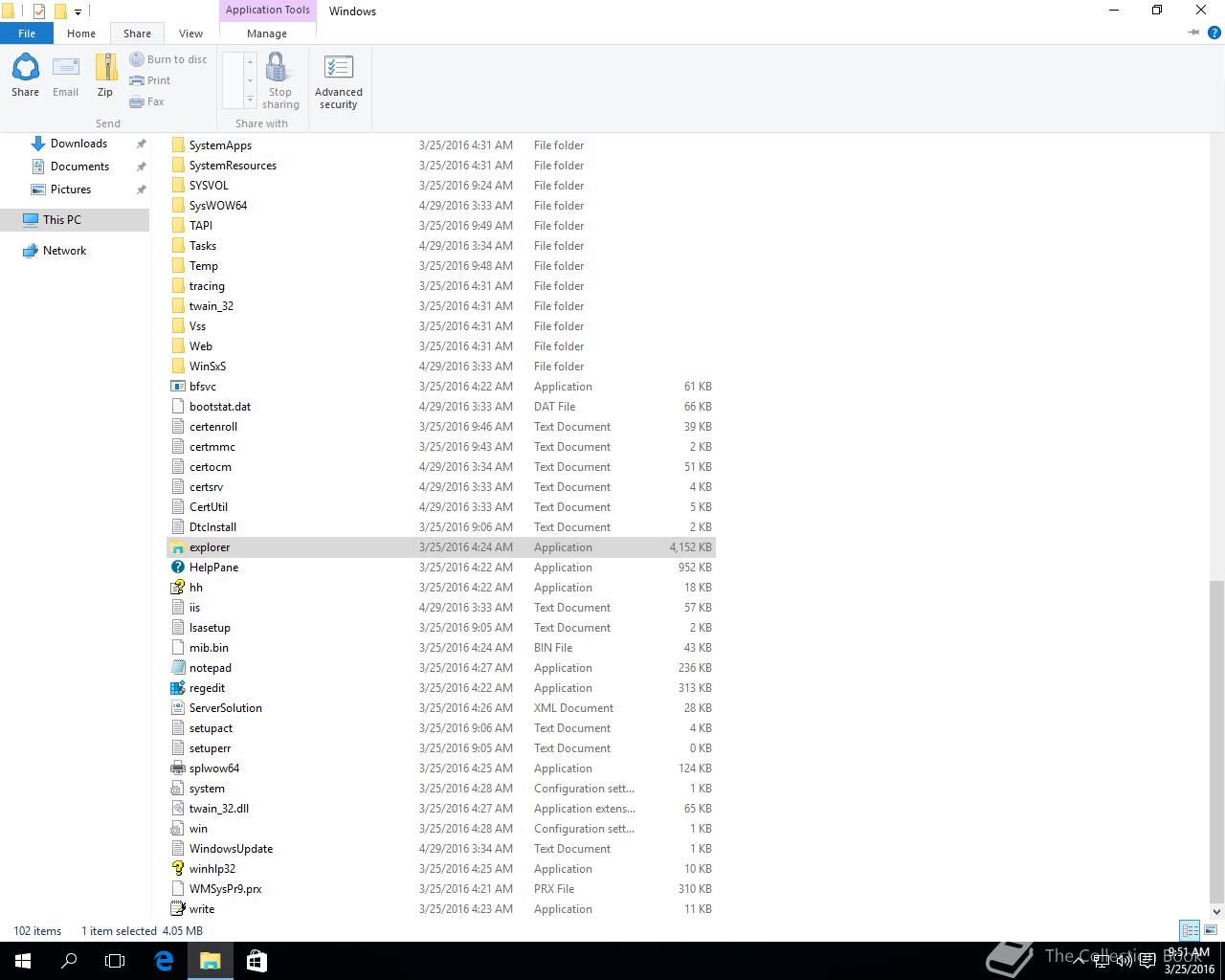Switch to Large icons view in status bar

1211,930
